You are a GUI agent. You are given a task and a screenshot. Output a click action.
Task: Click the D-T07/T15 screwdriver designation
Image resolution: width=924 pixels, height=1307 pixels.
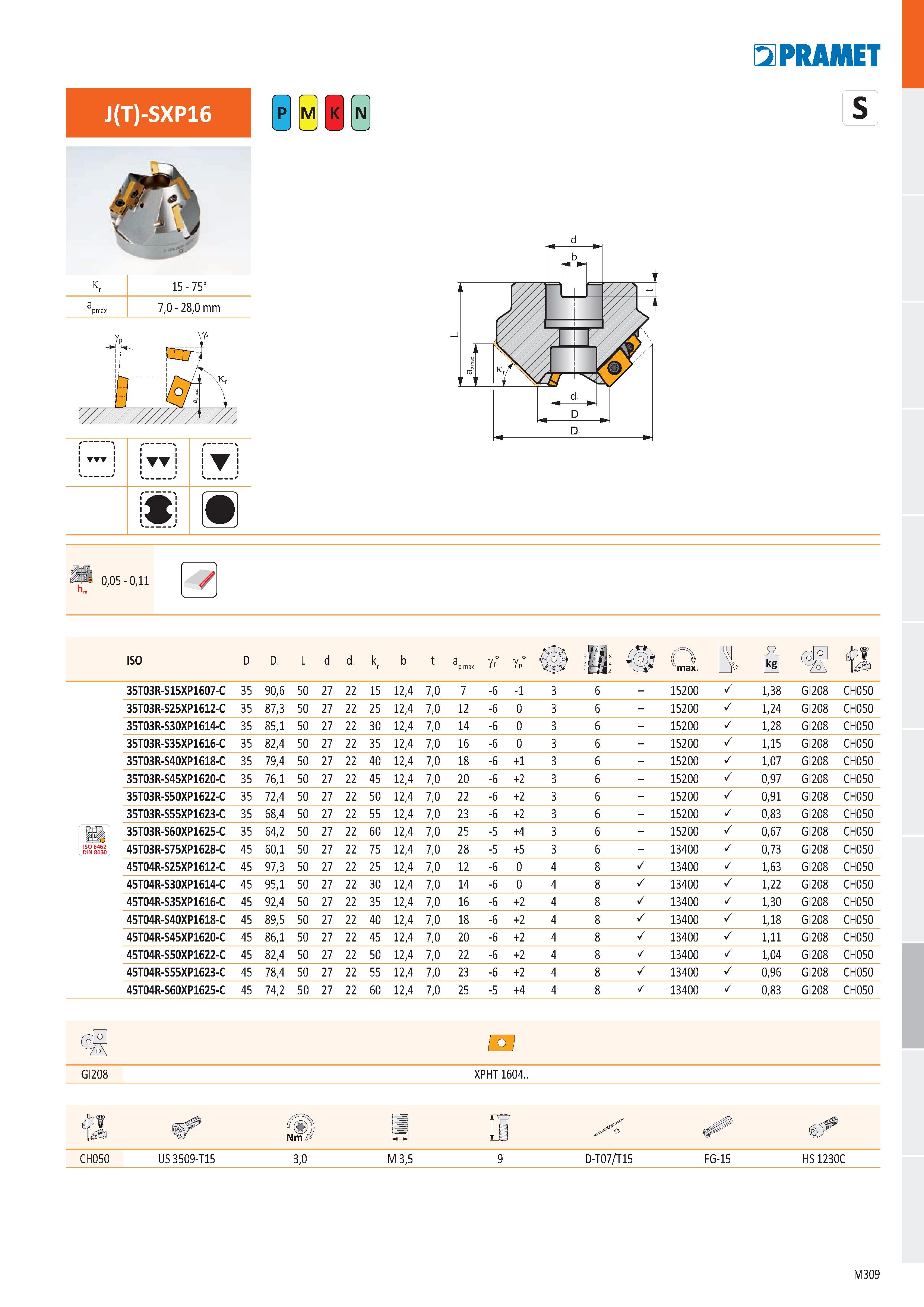tap(608, 1159)
